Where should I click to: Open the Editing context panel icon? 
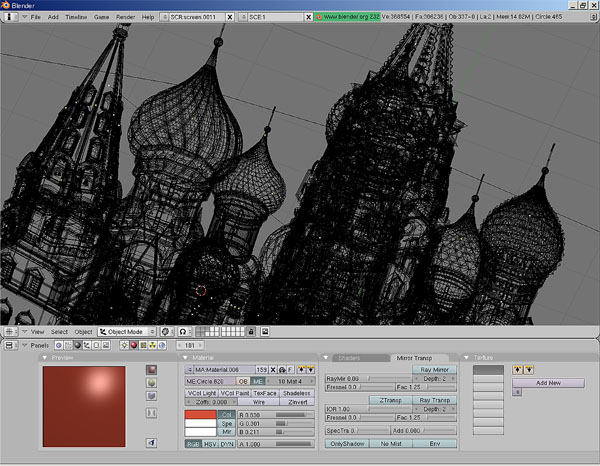coord(96,345)
